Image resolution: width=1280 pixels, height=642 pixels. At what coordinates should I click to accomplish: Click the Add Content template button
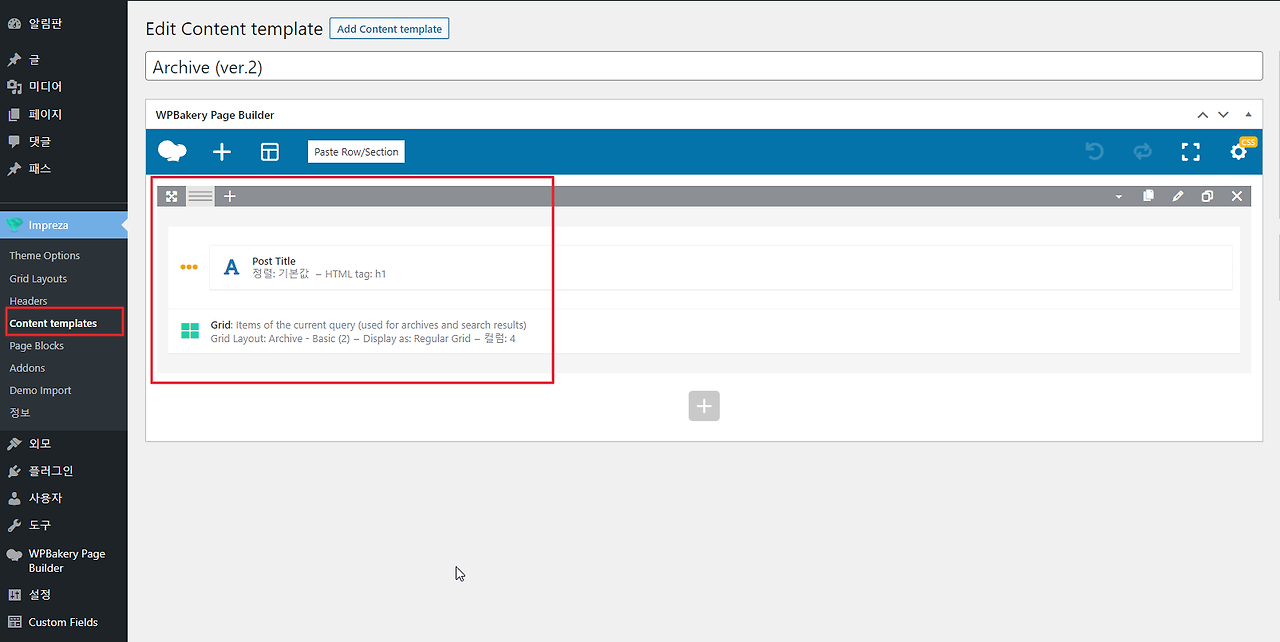[389, 29]
